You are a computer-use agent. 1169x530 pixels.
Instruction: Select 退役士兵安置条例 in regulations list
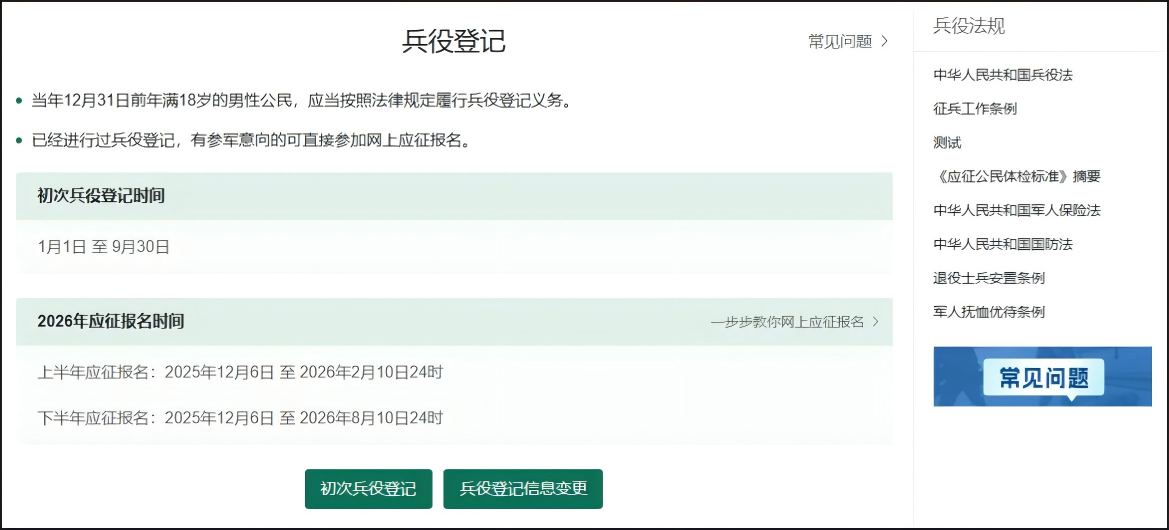coord(988,278)
